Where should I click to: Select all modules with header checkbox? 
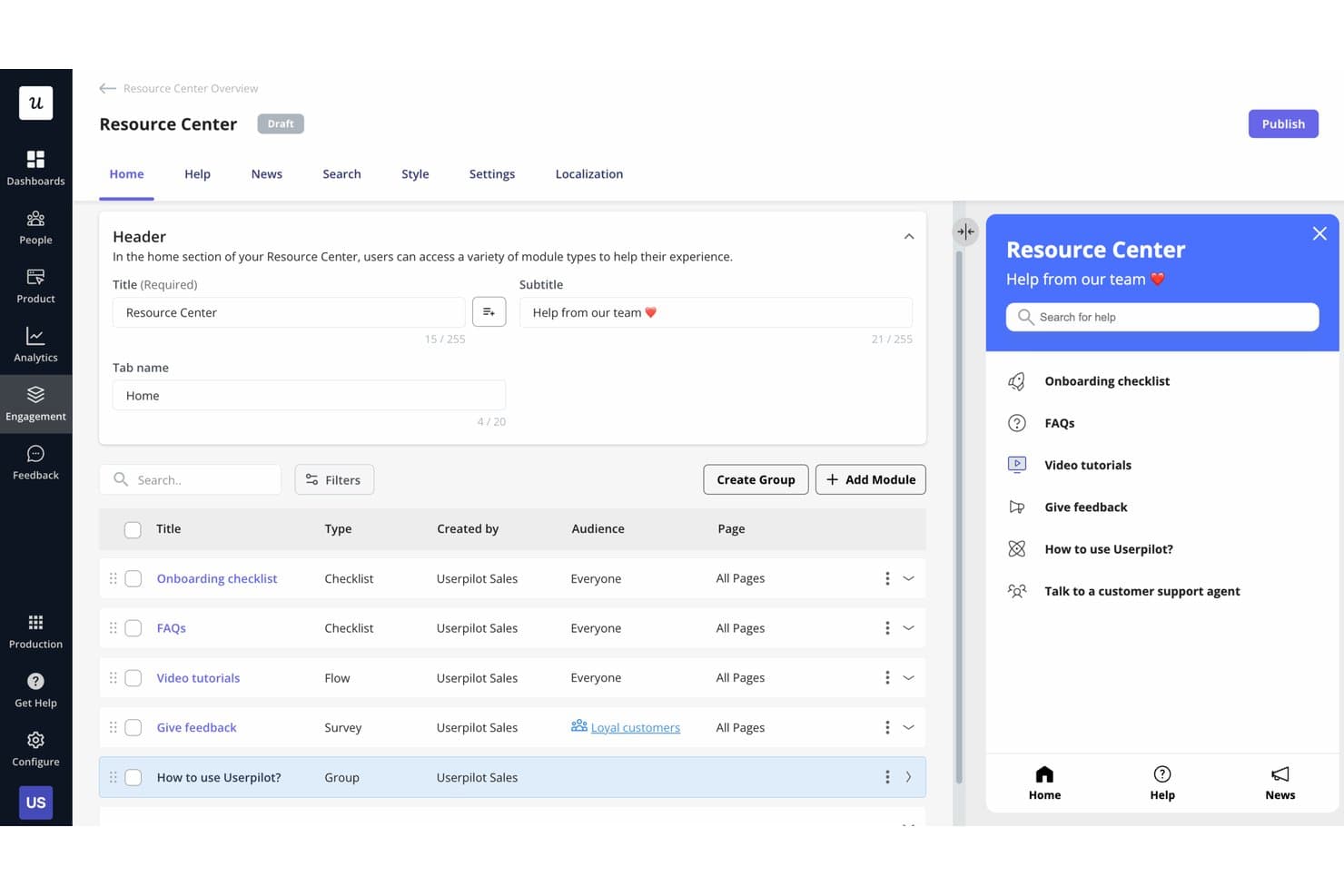[133, 529]
